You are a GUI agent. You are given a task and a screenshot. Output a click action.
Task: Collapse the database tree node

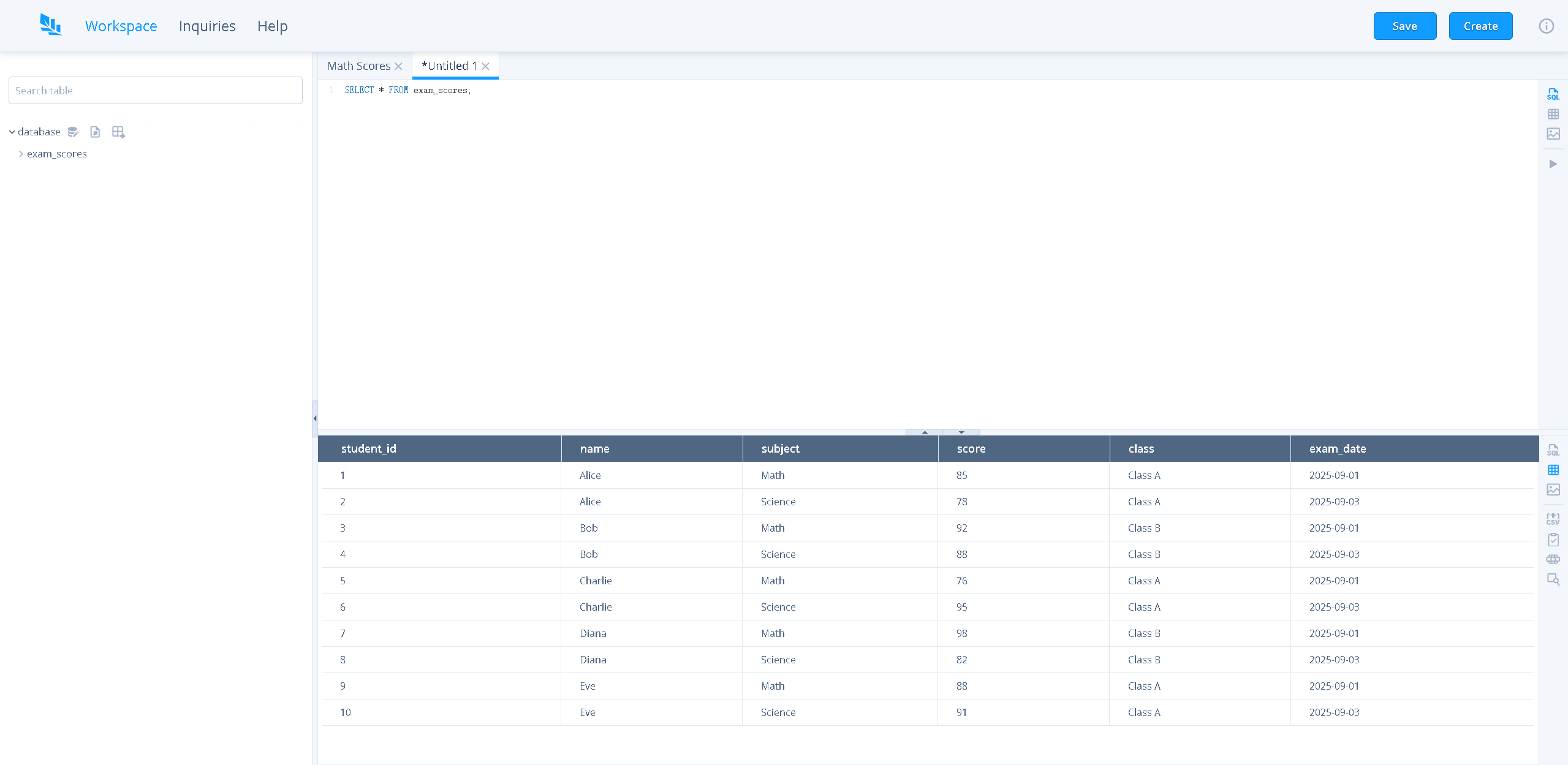[x=12, y=132]
